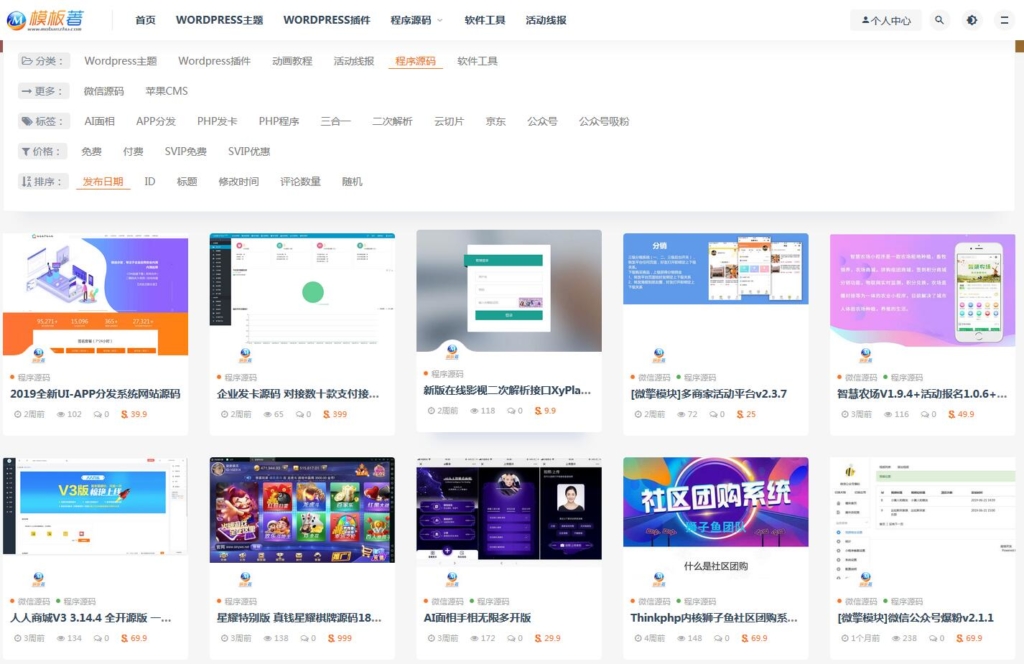Sort by 评论数量

tap(300, 182)
